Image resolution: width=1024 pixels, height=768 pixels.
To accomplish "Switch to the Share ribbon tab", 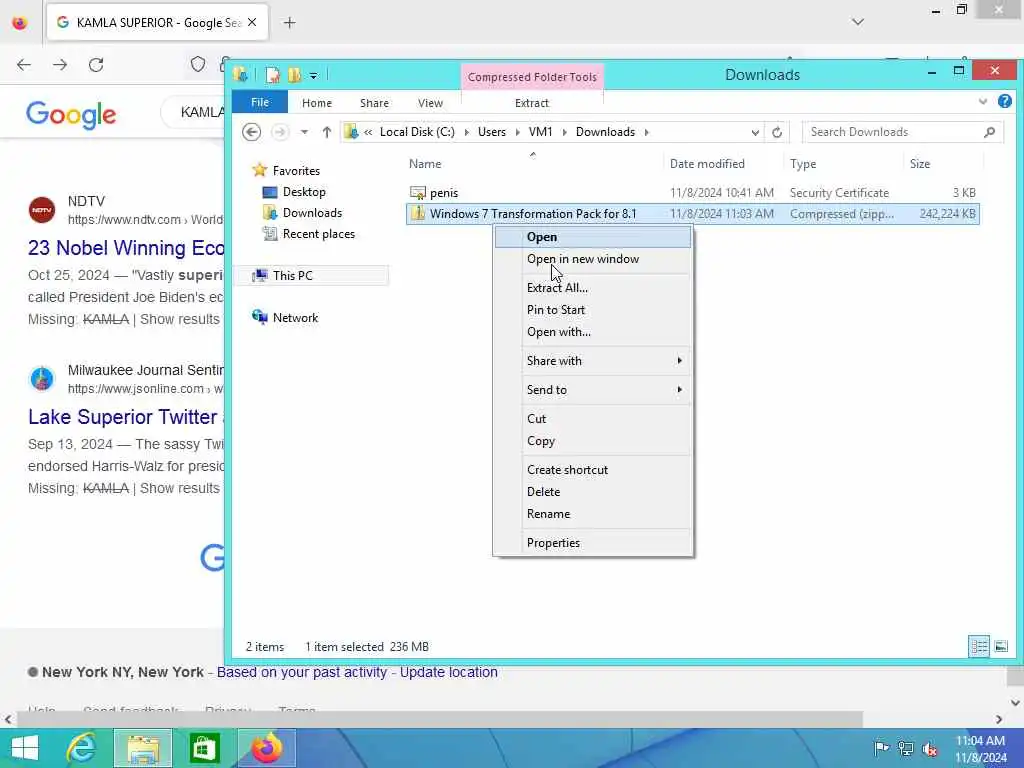I will pos(374,103).
